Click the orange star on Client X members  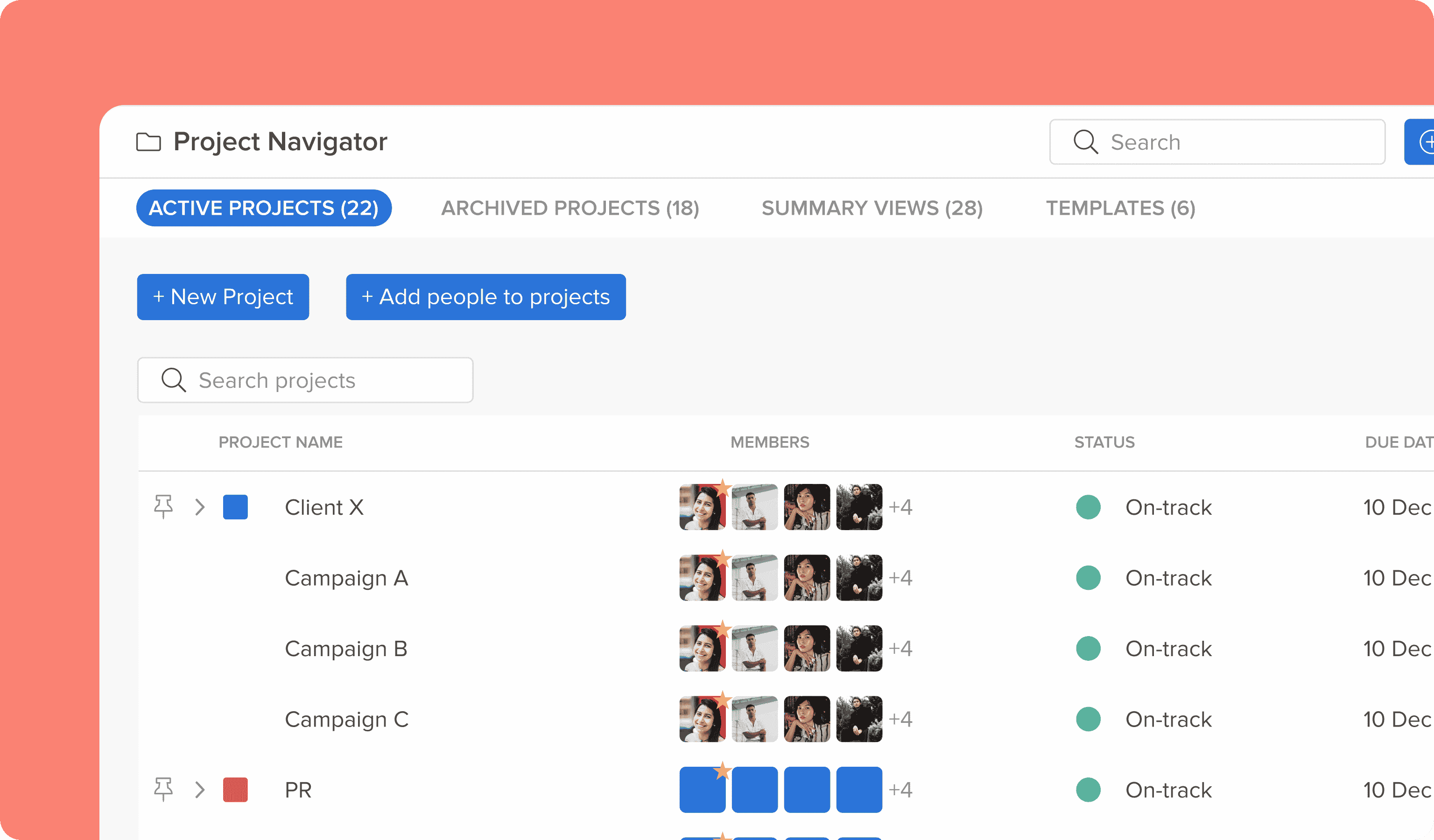tap(723, 487)
